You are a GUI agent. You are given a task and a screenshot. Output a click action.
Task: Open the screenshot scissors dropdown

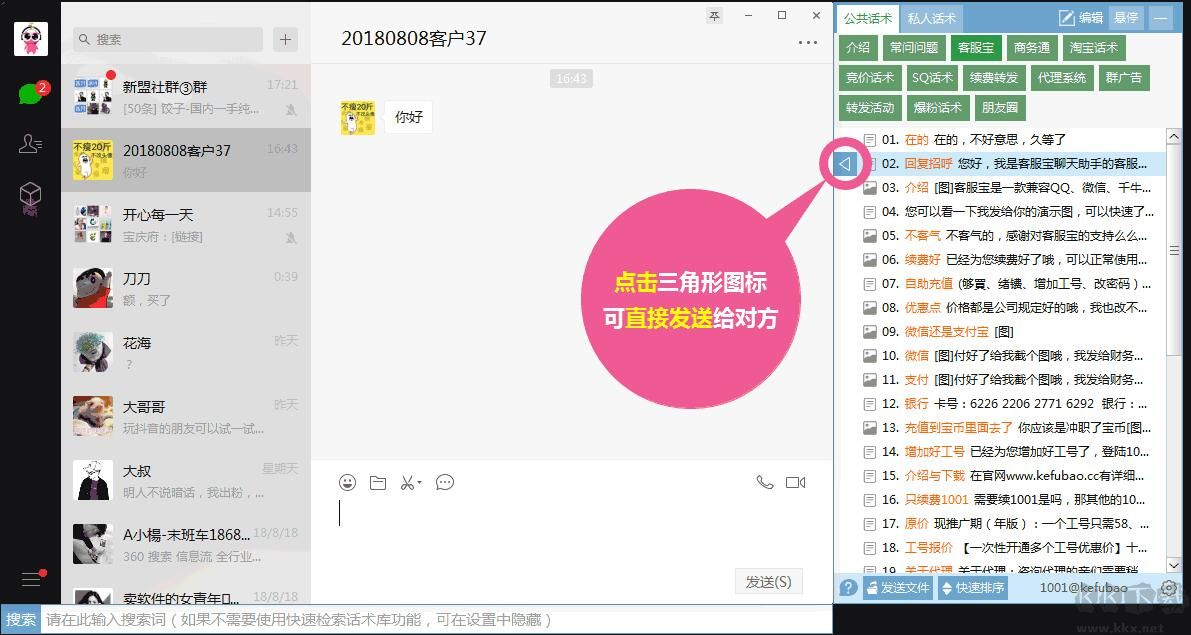(x=410, y=482)
